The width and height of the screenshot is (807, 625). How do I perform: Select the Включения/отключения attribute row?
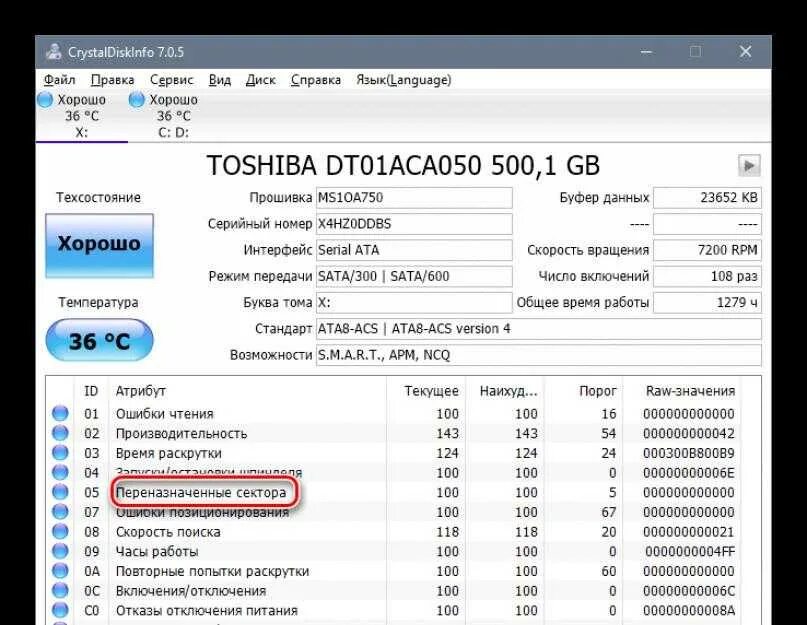[394, 591]
